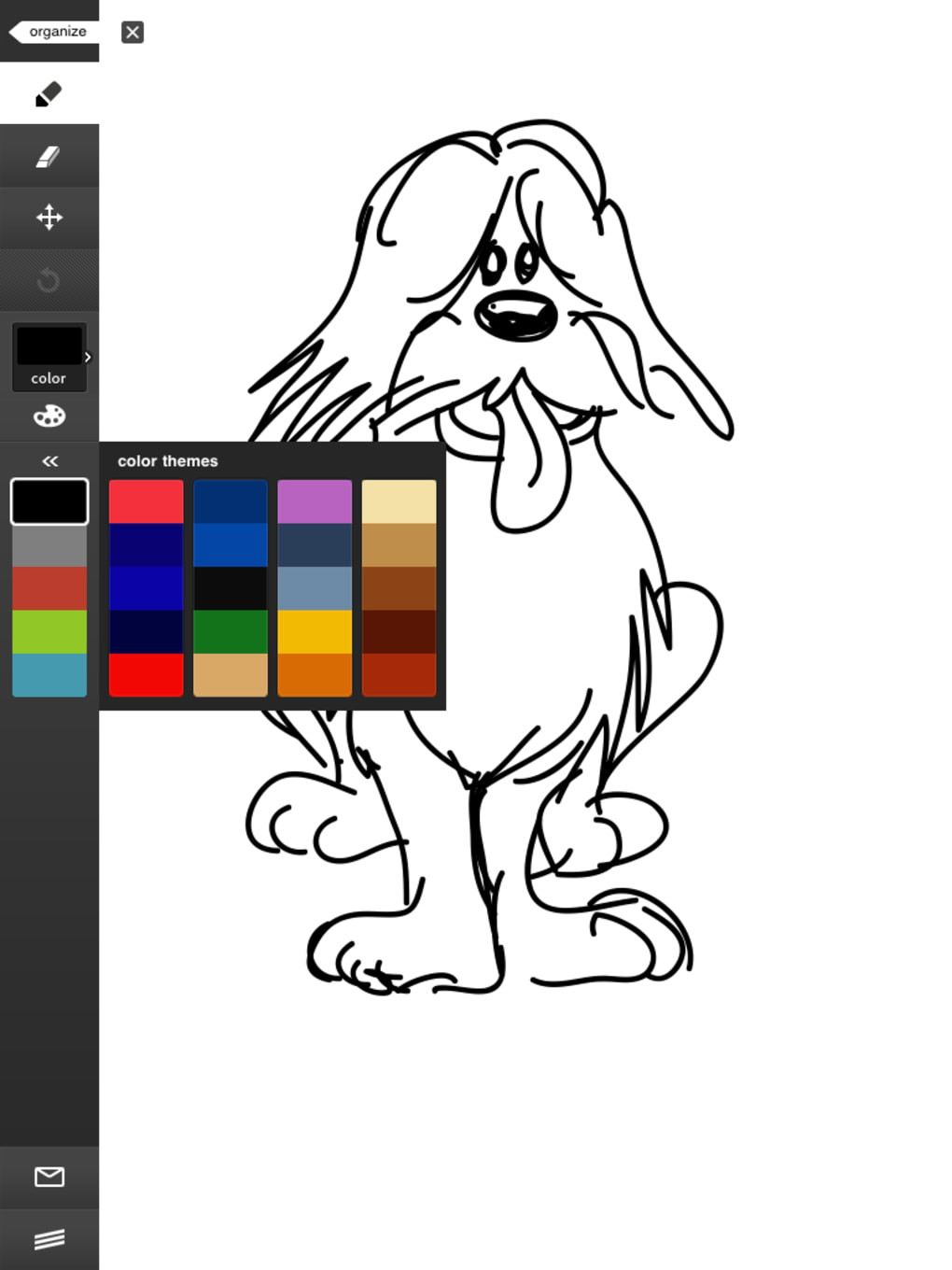Screen dimensions: 952x1270
Task: Click the color themes heading
Action: click(168, 461)
